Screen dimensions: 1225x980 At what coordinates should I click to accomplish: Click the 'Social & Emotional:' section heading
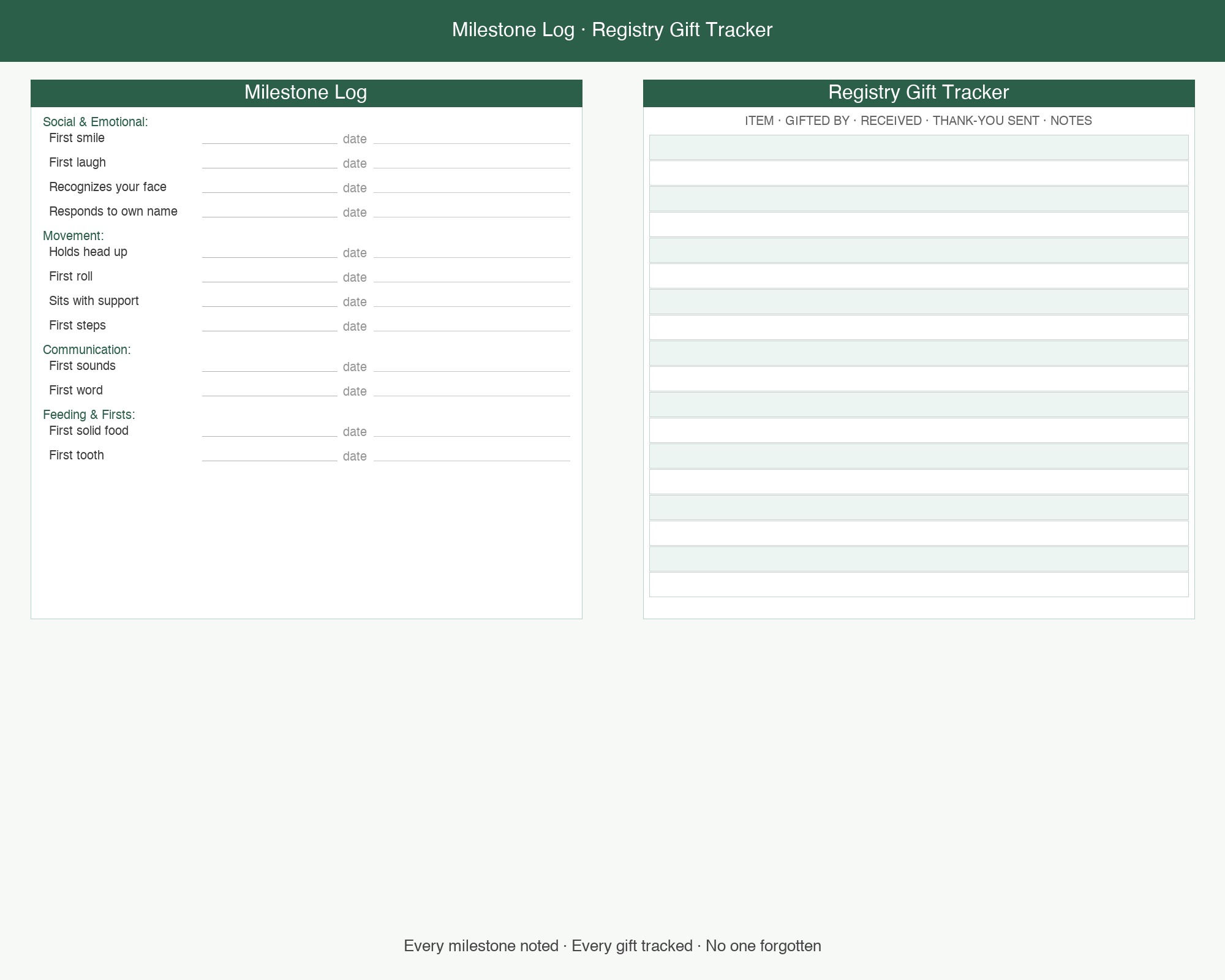(x=96, y=122)
